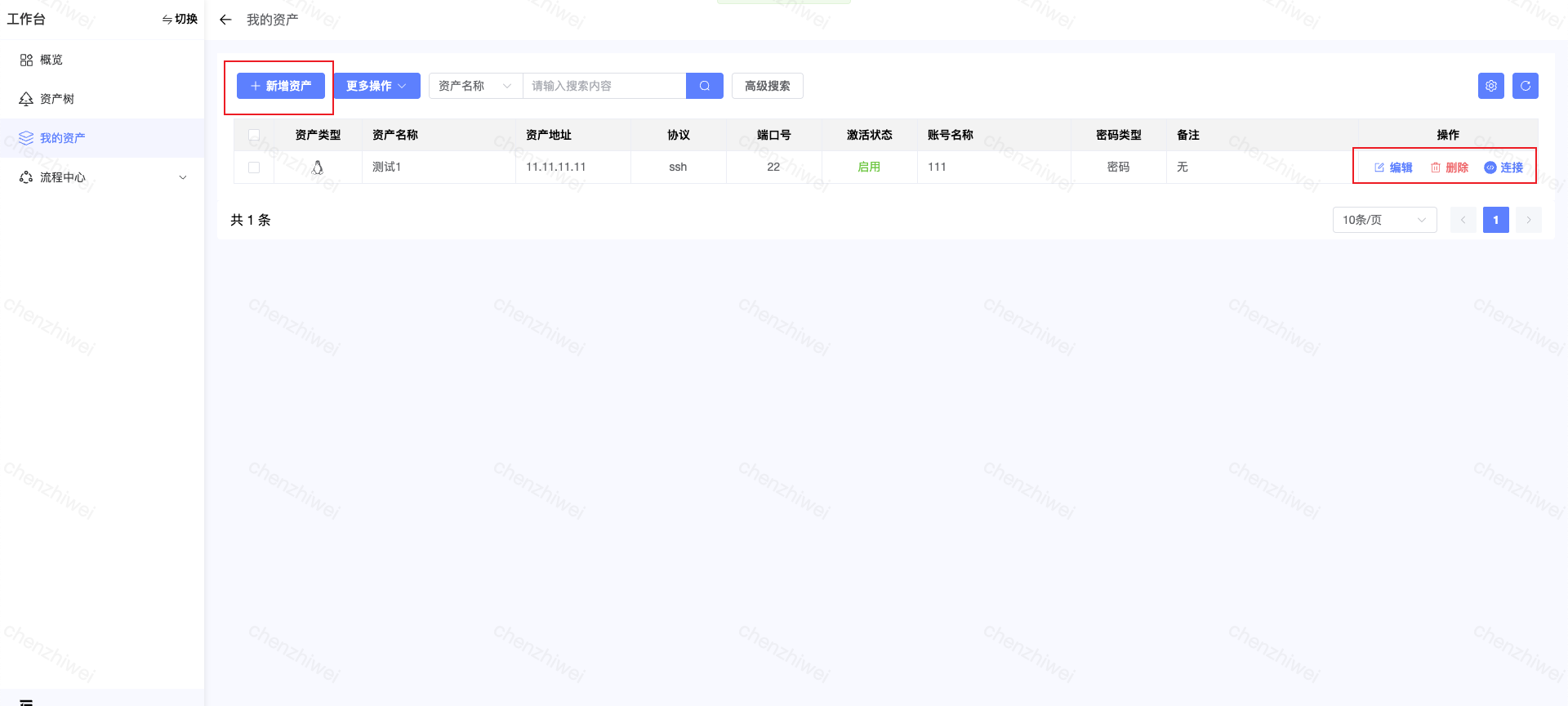Screen dimensions: 1568x706
Task: Open the table column settings gear
Action: pyautogui.click(x=1491, y=86)
